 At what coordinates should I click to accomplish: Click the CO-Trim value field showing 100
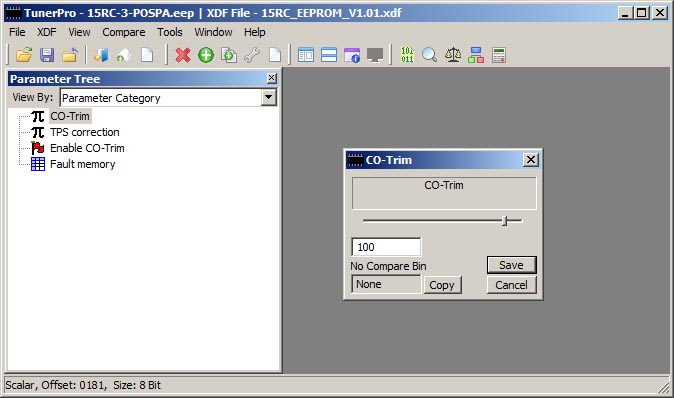click(x=386, y=247)
